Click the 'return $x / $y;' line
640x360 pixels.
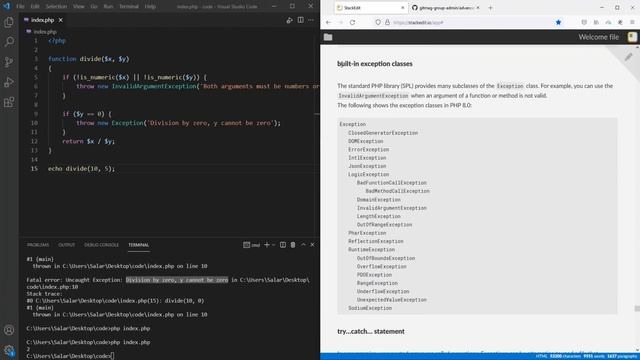coord(89,141)
